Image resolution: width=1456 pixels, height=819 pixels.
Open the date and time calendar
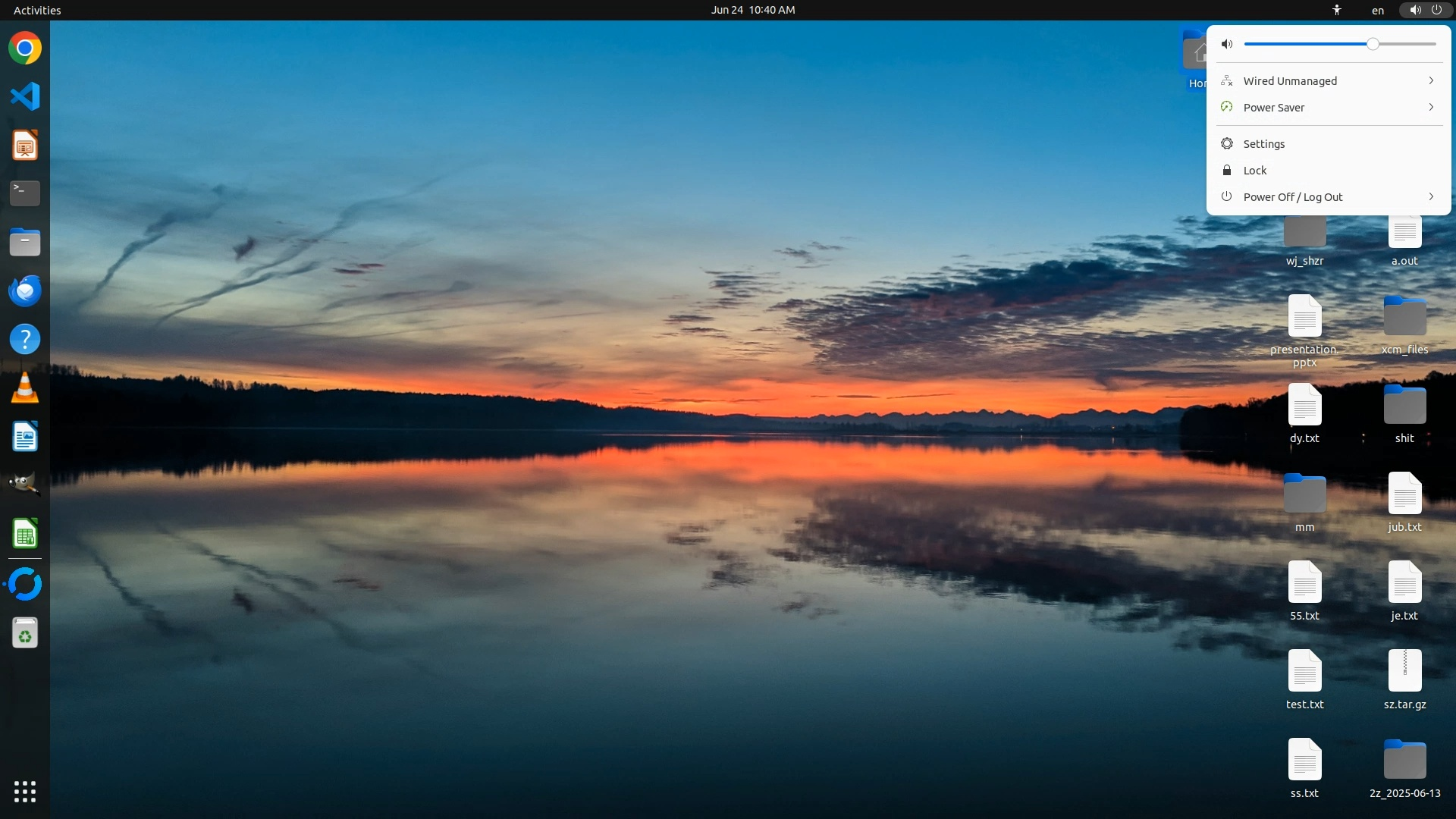point(752,10)
